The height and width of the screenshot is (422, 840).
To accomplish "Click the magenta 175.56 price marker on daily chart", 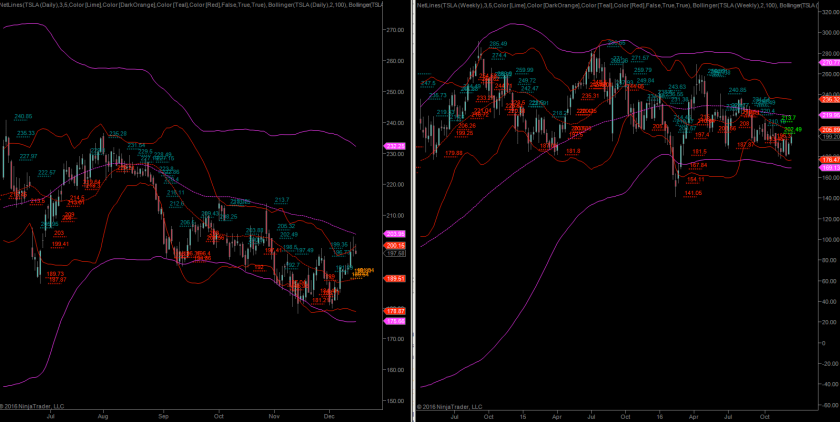I will (395, 321).
